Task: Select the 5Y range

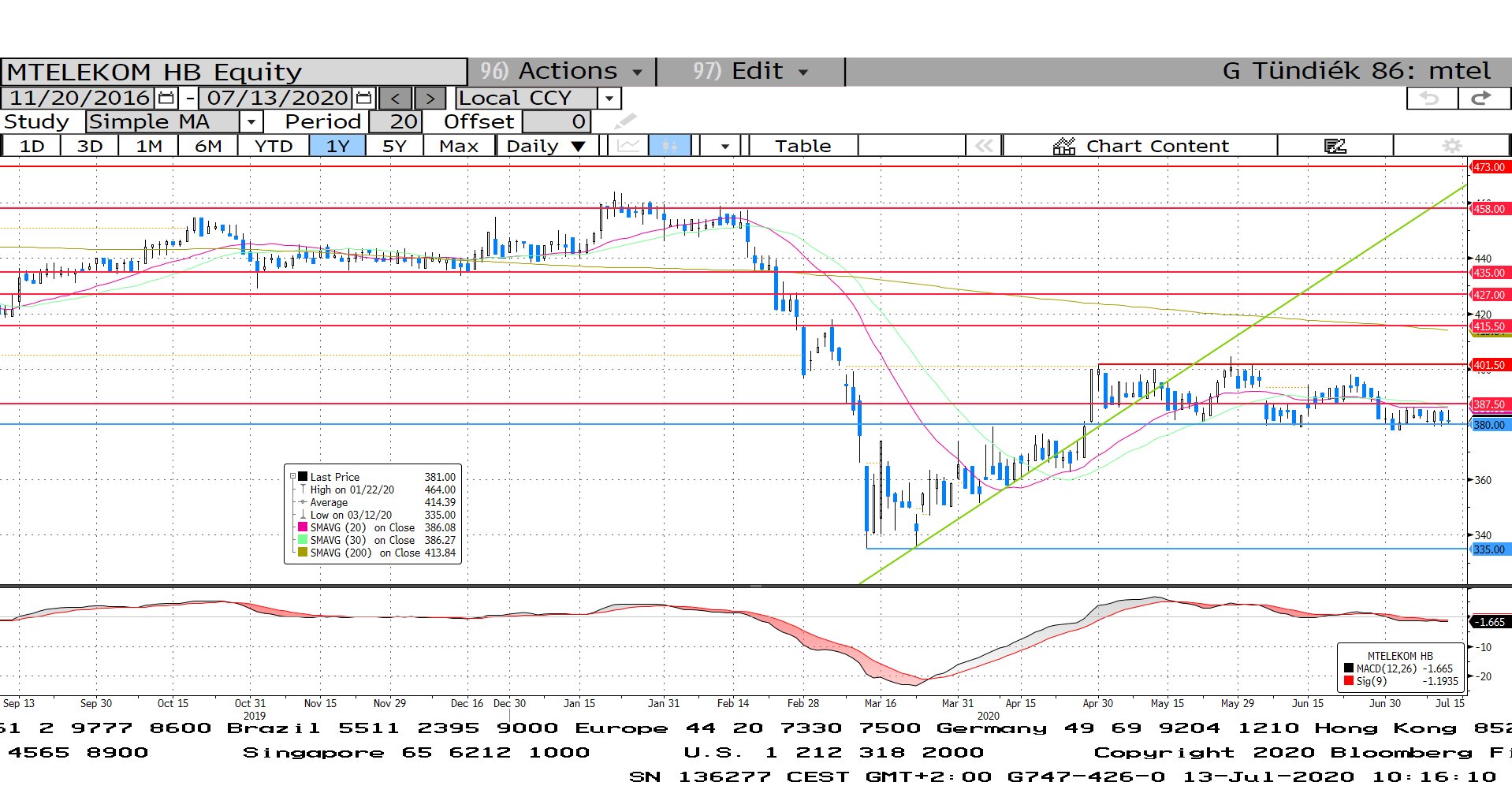Action: (x=394, y=146)
